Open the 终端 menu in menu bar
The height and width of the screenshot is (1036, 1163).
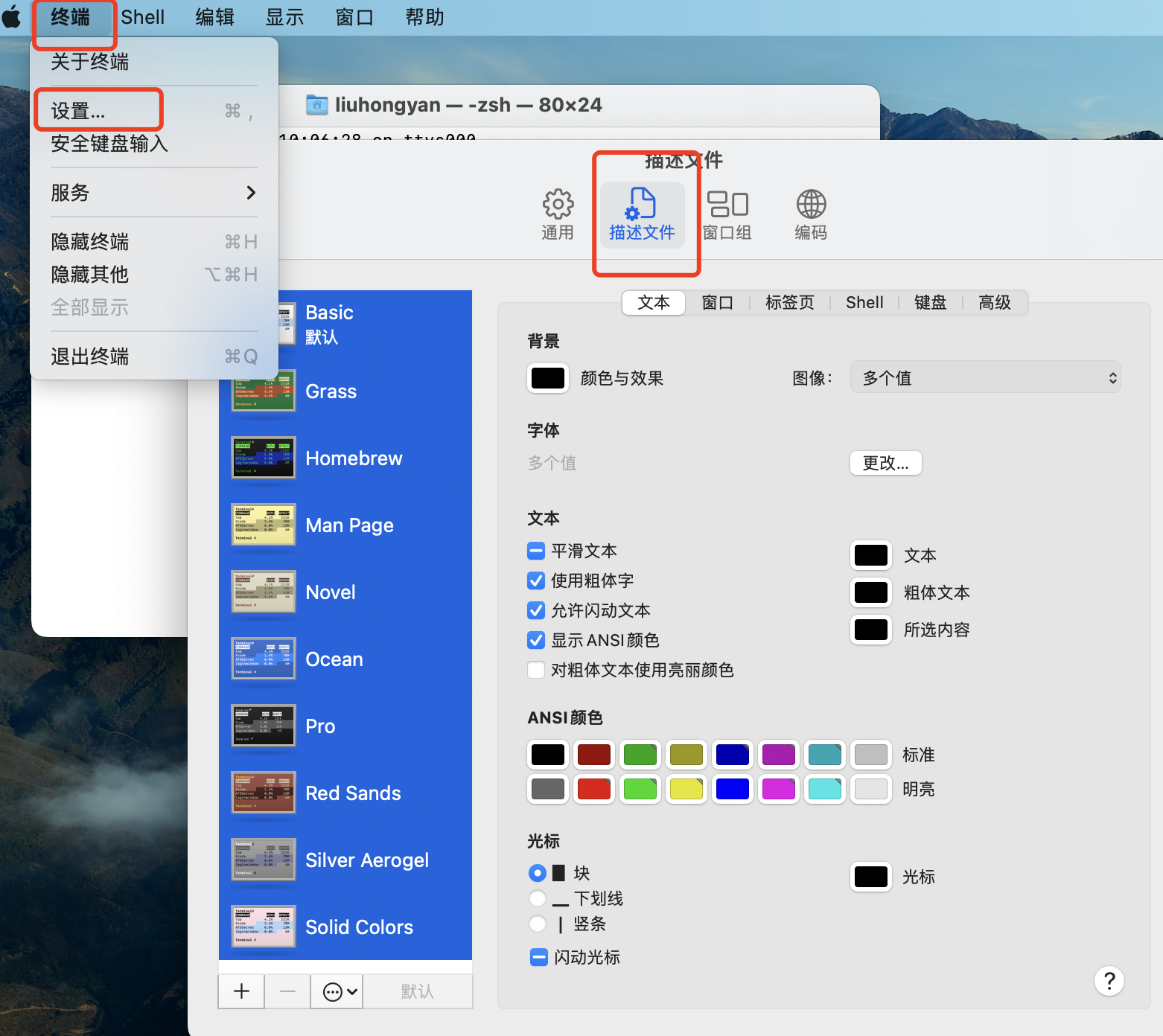point(71,17)
